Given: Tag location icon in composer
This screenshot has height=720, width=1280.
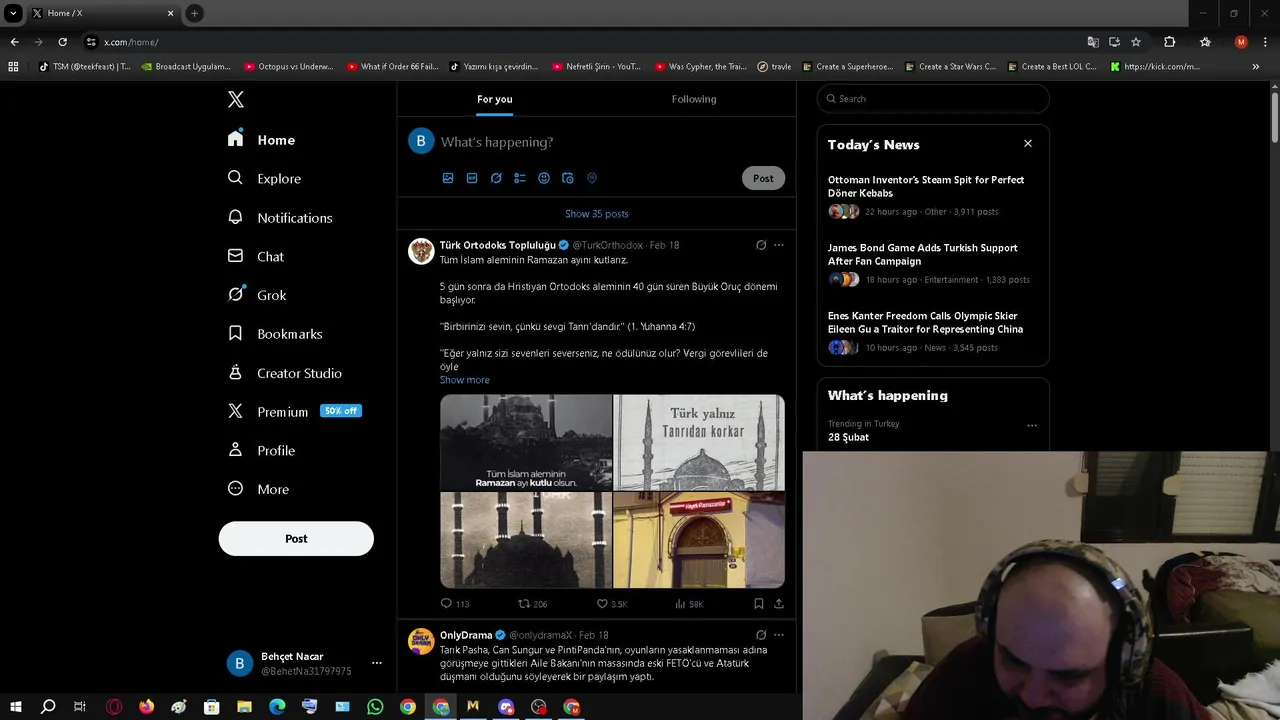Looking at the screenshot, I should (592, 178).
